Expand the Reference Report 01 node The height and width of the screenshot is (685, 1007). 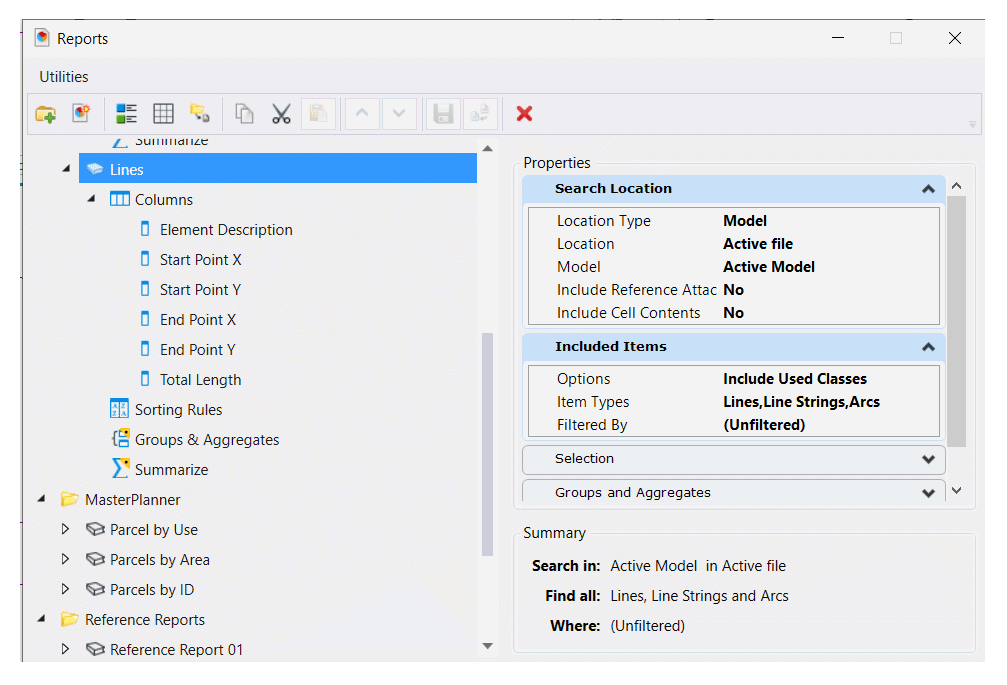[65, 649]
